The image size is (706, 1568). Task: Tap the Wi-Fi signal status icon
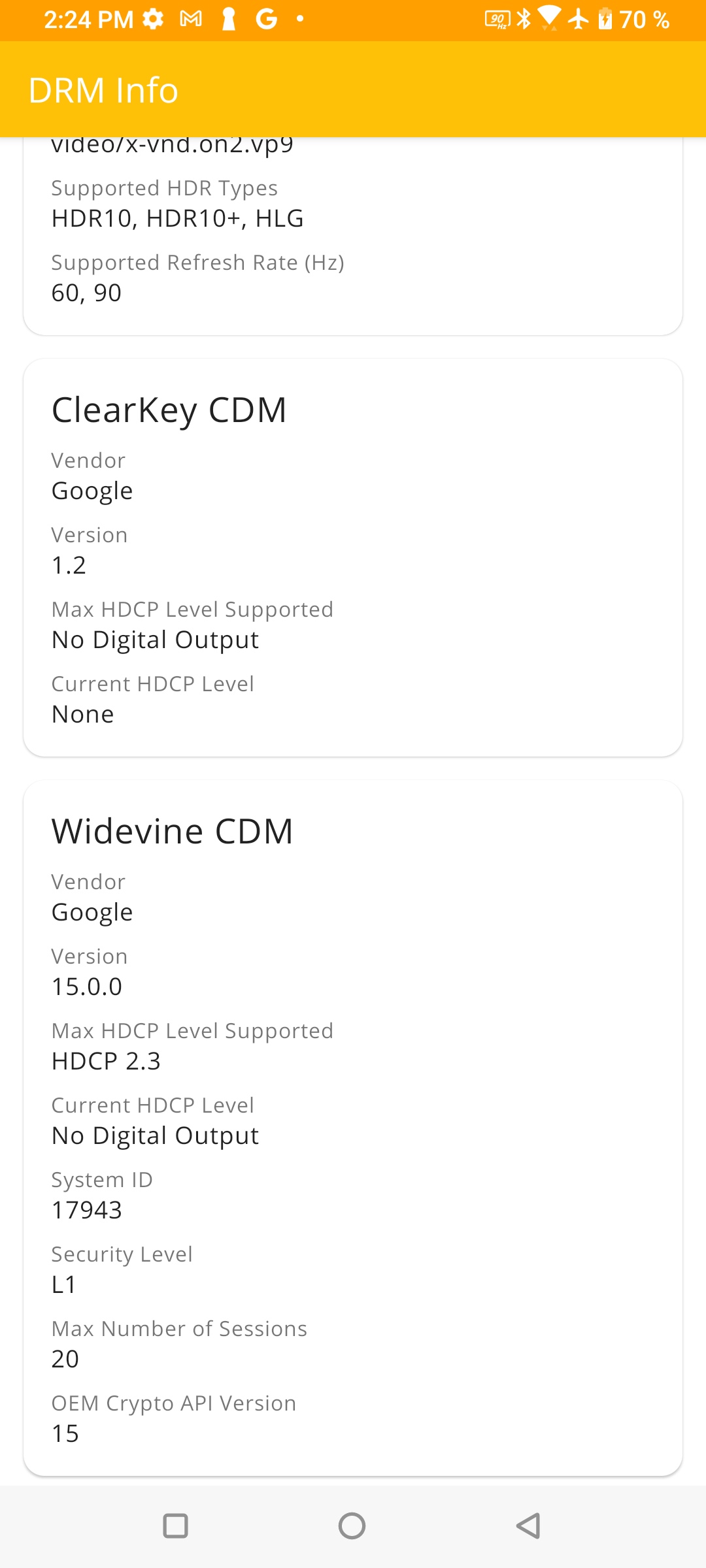(549, 18)
